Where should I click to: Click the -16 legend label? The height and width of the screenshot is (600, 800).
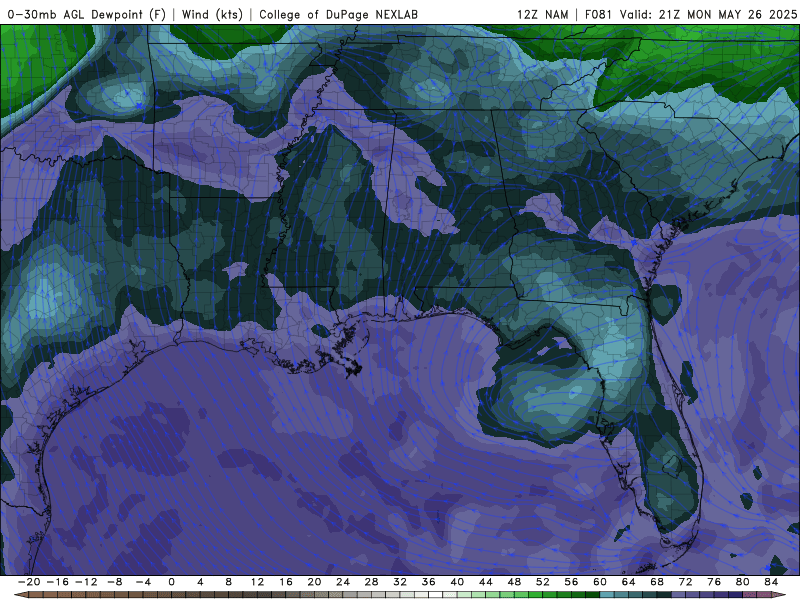pos(57,582)
